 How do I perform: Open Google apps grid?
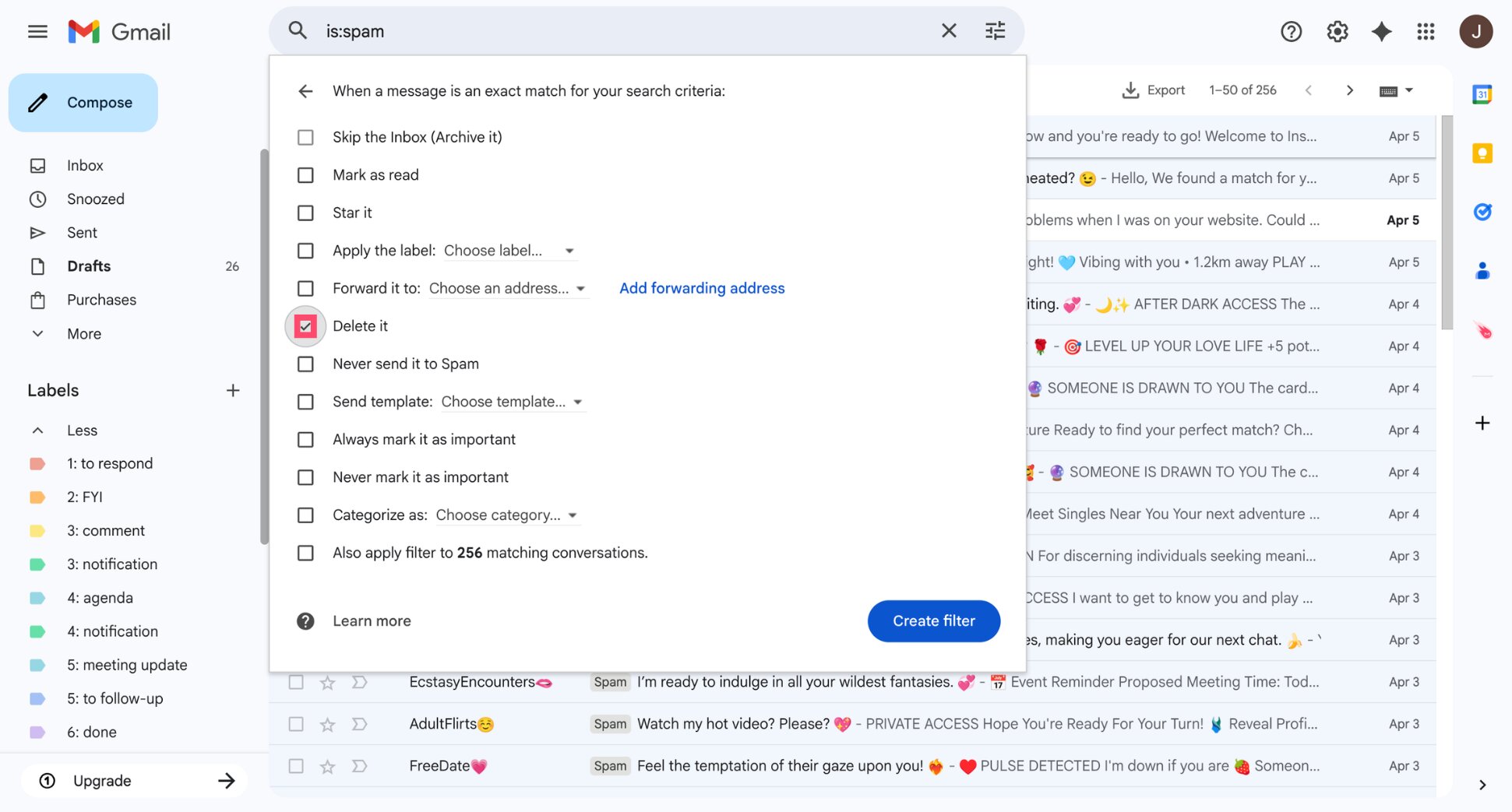click(x=1426, y=32)
